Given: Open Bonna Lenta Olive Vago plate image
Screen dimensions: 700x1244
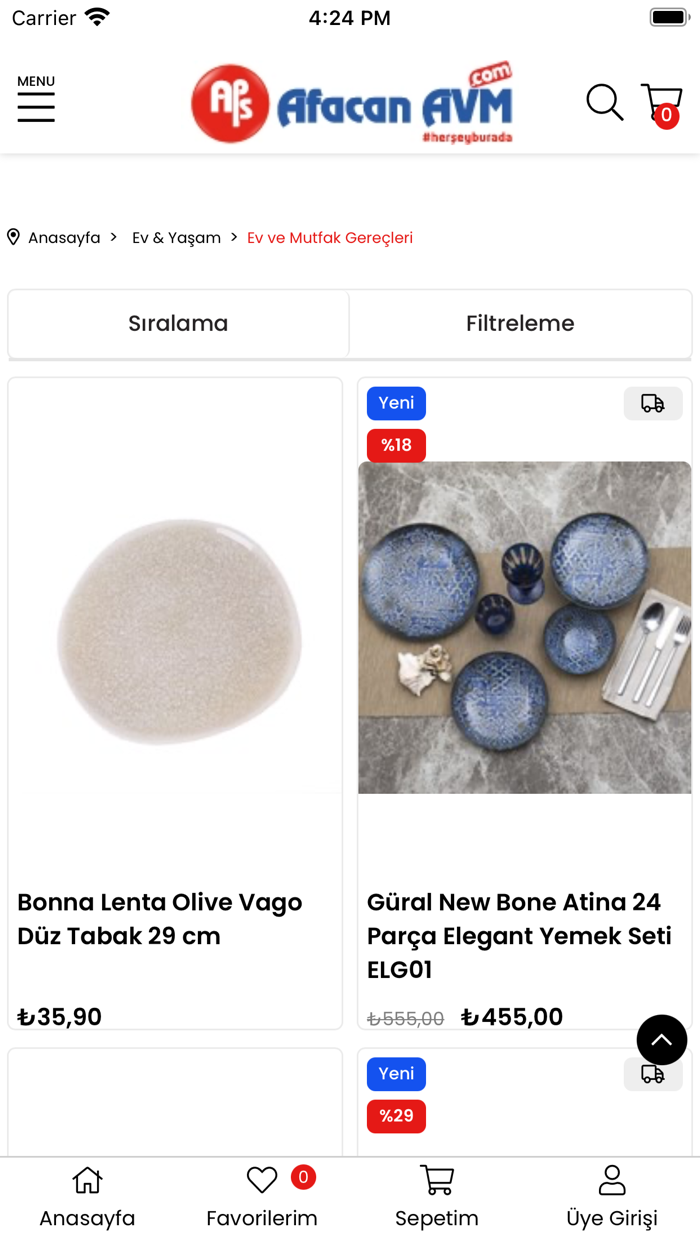Looking at the screenshot, I should coord(175,630).
